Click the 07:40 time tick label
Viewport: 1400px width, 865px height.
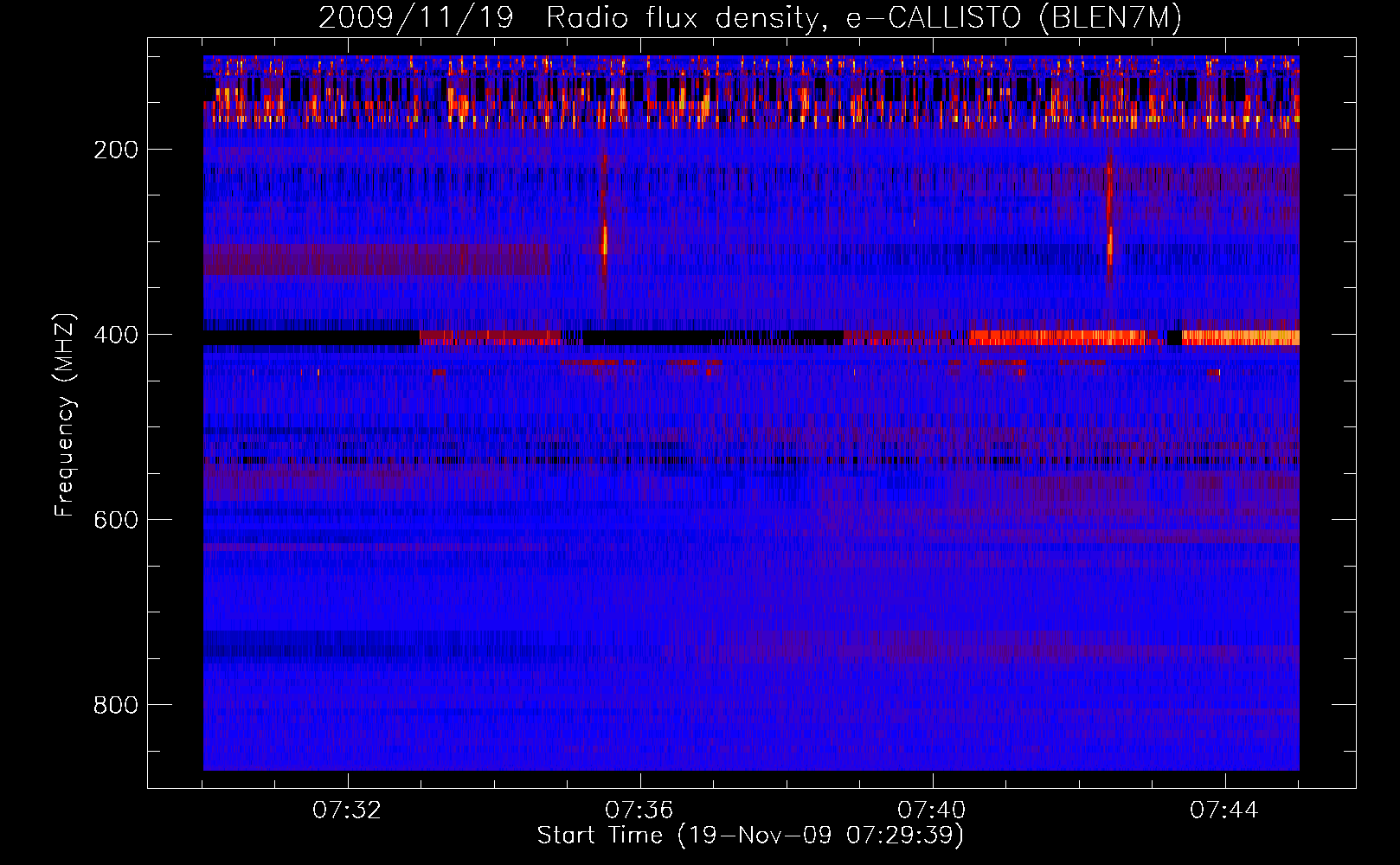point(932,811)
